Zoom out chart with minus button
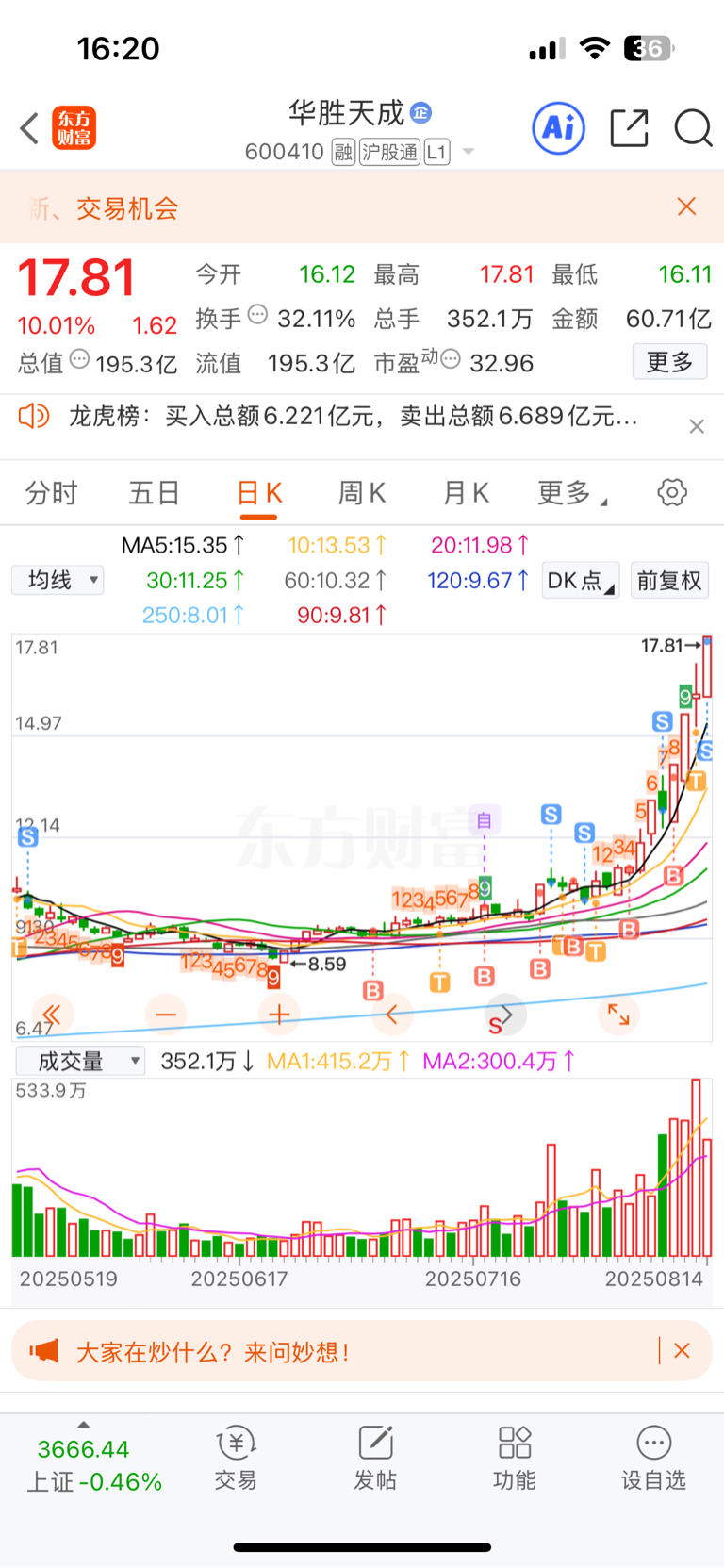 [x=166, y=1015]
